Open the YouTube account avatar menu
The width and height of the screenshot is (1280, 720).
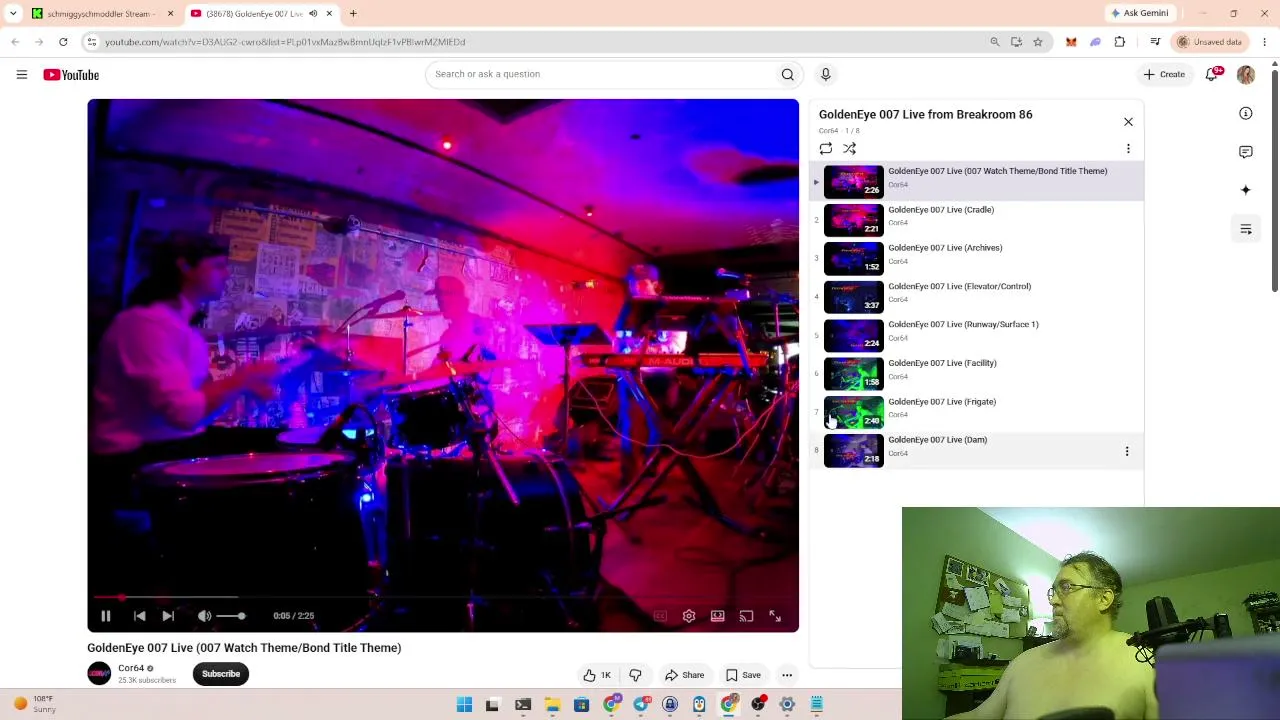[x=1246, y=74]
